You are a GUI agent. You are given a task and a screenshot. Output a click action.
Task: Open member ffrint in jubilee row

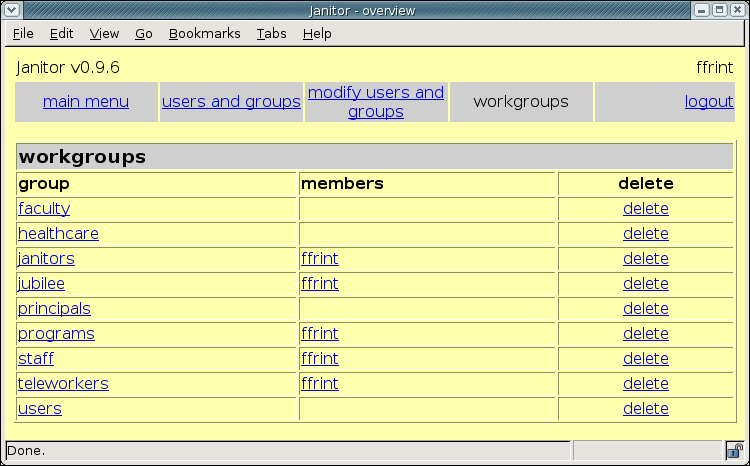320,283
